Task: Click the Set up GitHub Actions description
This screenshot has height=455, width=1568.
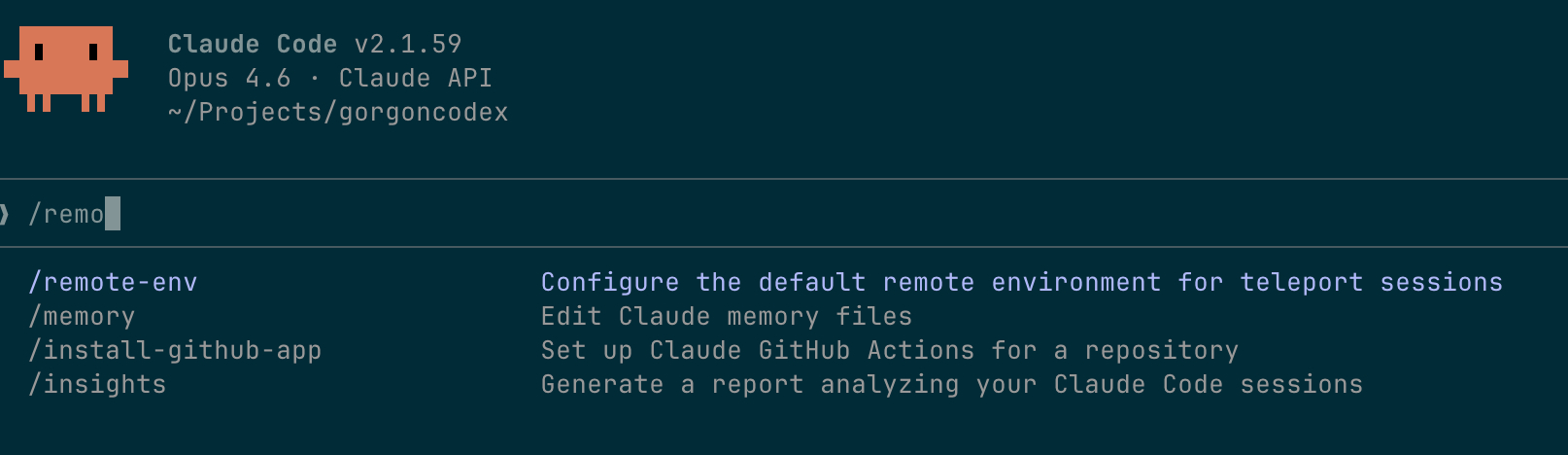Action: (x=890, y=351)
